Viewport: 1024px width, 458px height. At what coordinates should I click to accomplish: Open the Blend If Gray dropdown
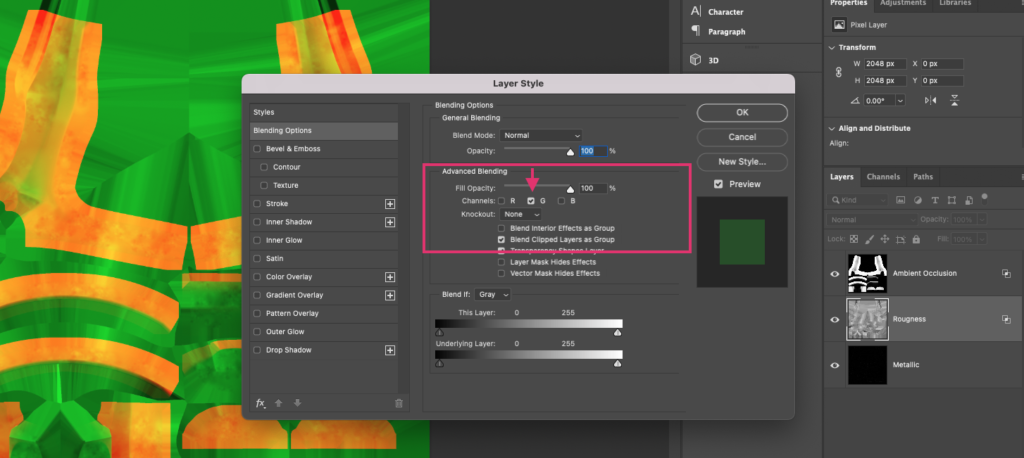493,295
